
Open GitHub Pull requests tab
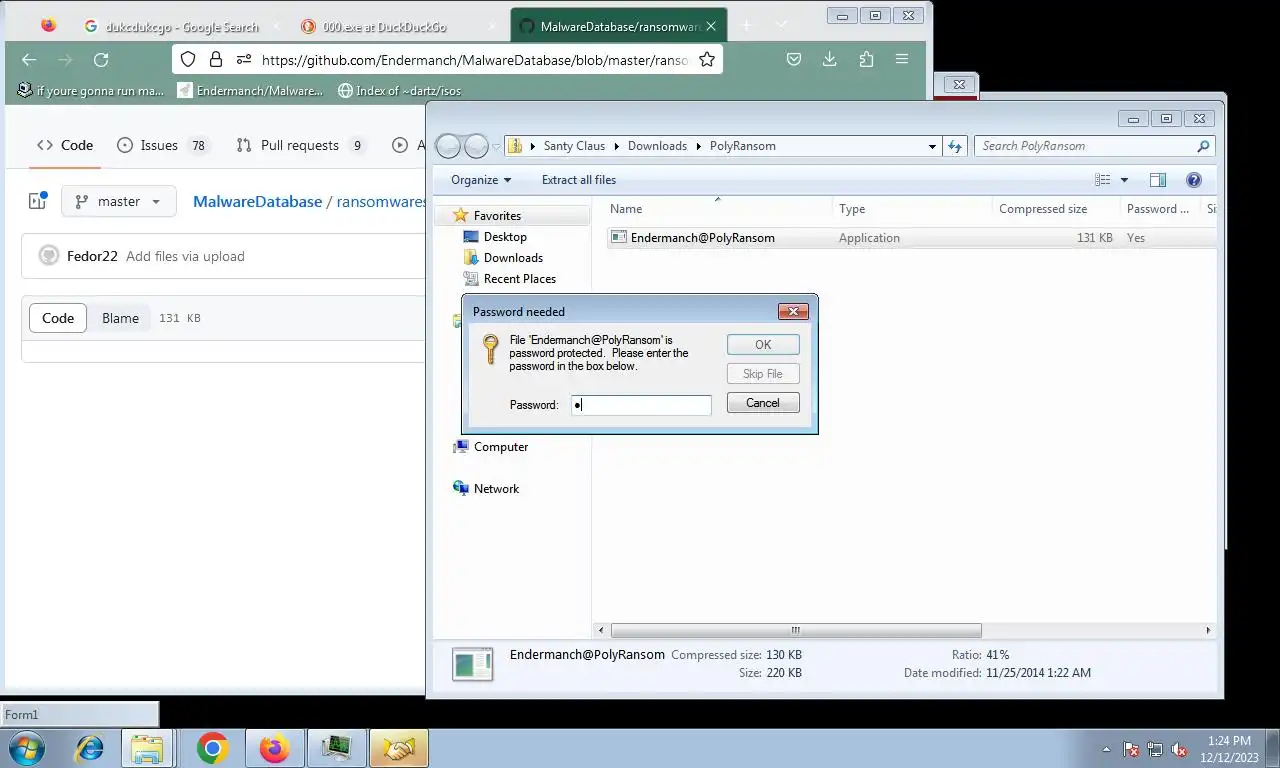300,145
